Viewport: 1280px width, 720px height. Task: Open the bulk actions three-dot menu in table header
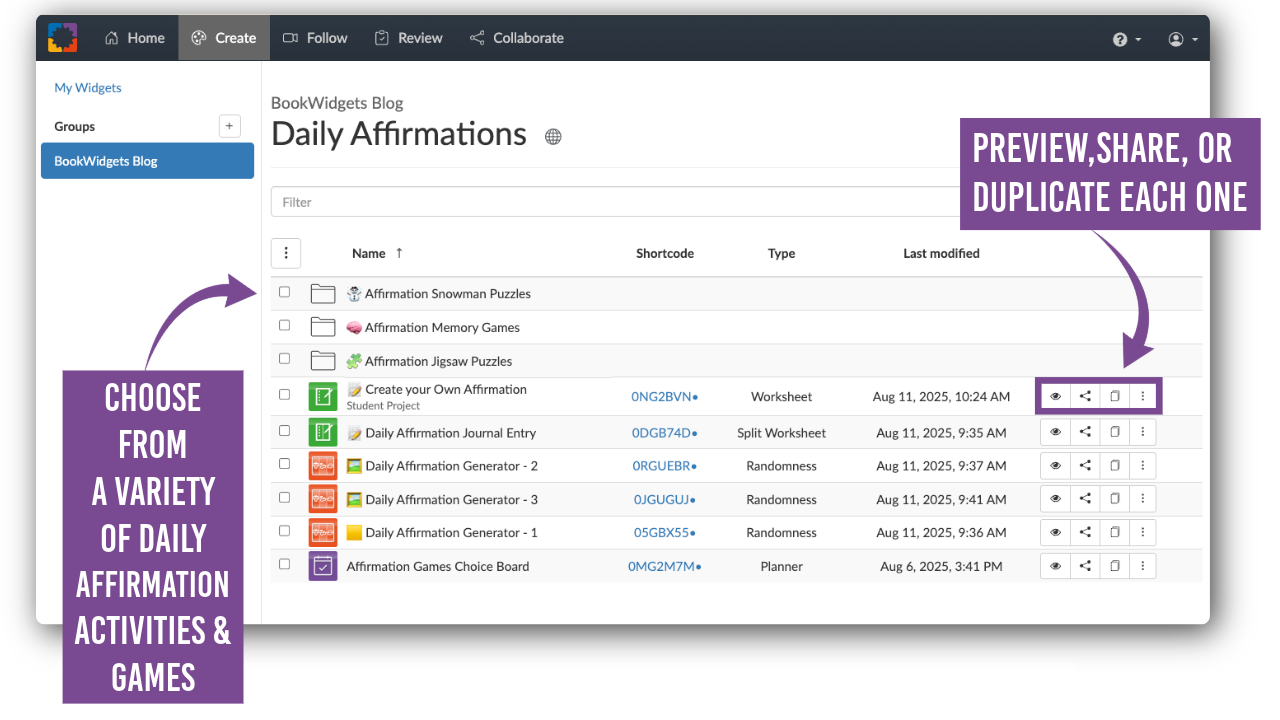point(286,253)
